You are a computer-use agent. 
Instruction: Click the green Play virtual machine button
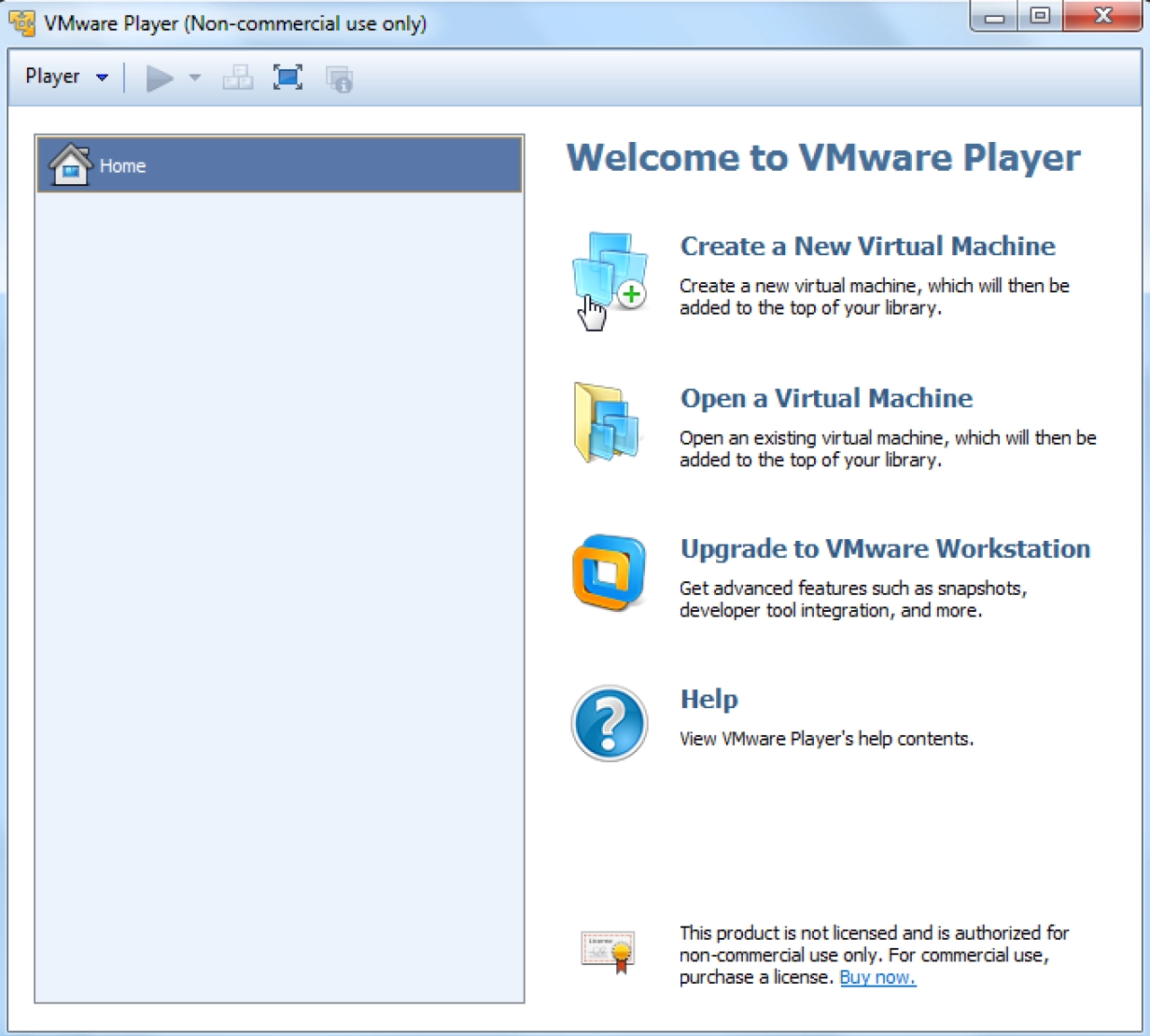pos(160,78)
